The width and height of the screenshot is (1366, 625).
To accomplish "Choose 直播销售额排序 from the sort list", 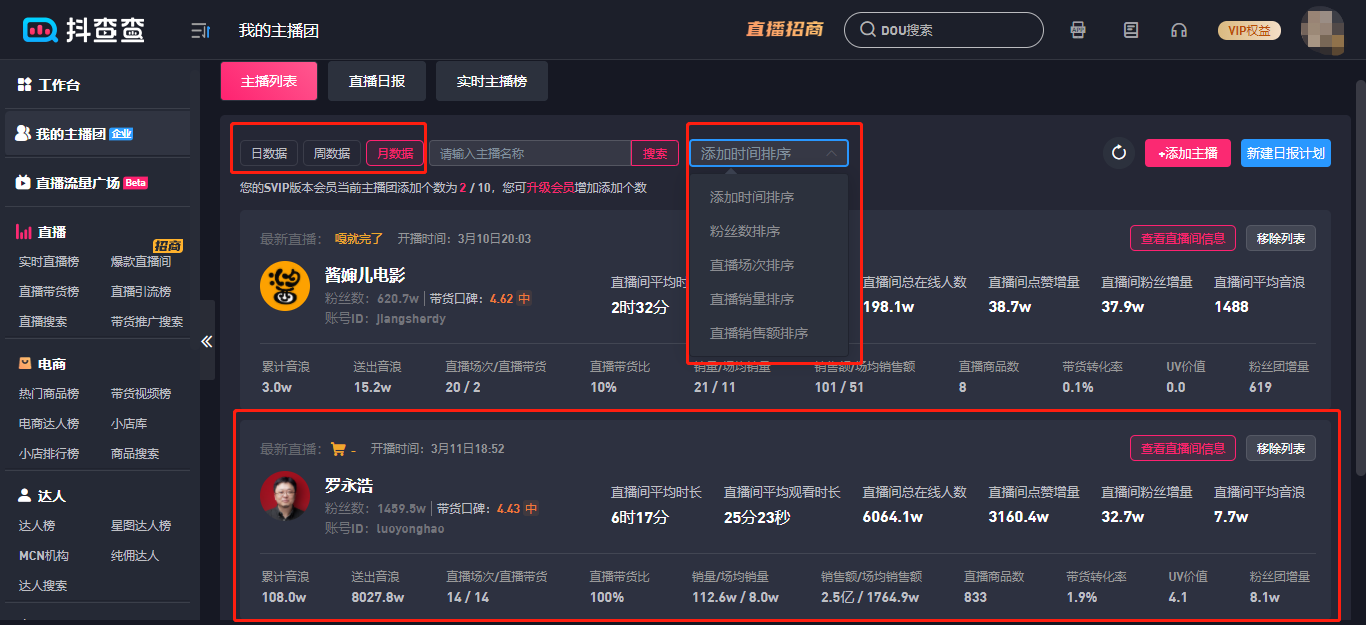I will tap(759, 333).
